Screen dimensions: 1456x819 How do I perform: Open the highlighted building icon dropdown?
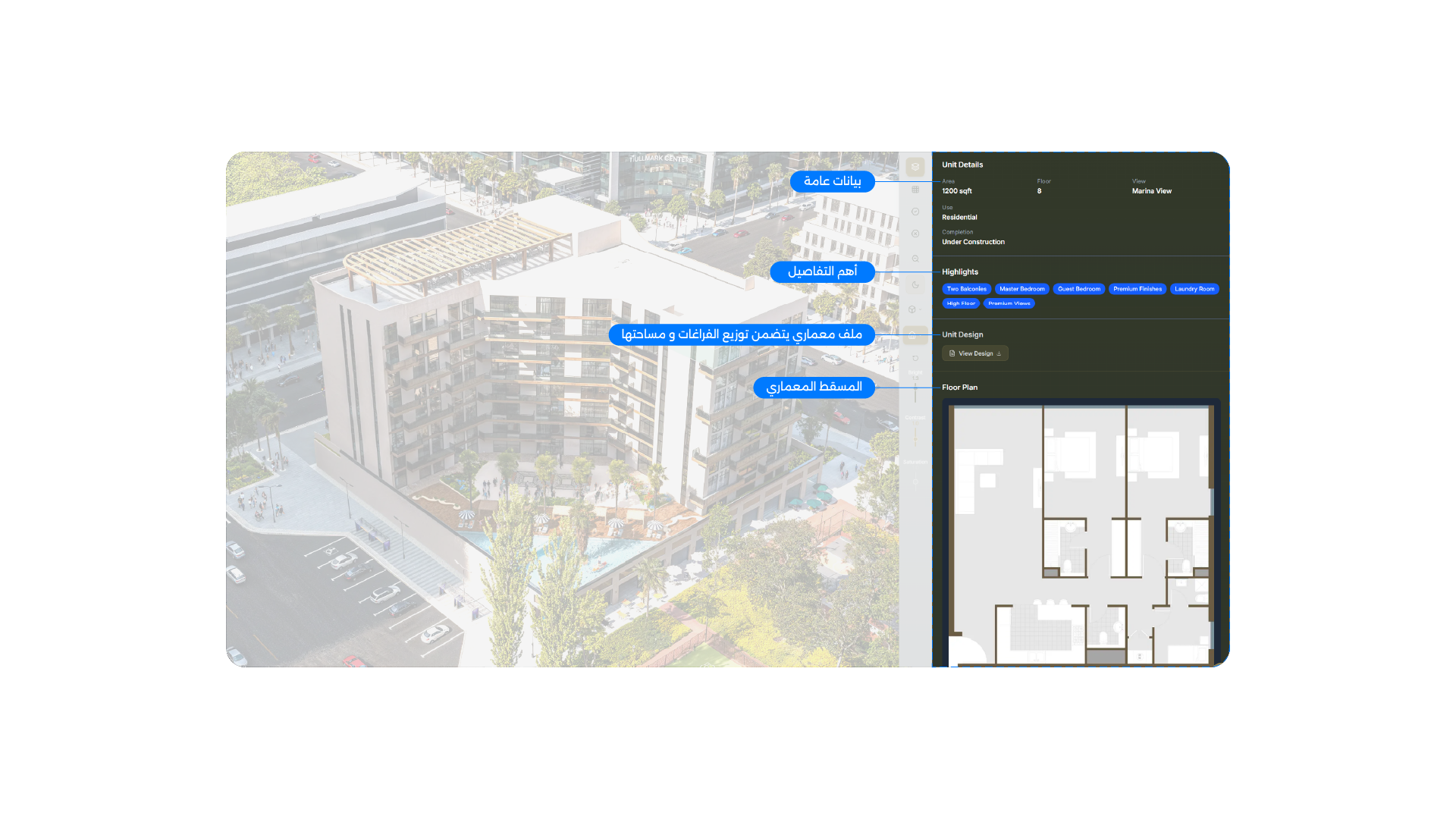(x=915, y=335)
